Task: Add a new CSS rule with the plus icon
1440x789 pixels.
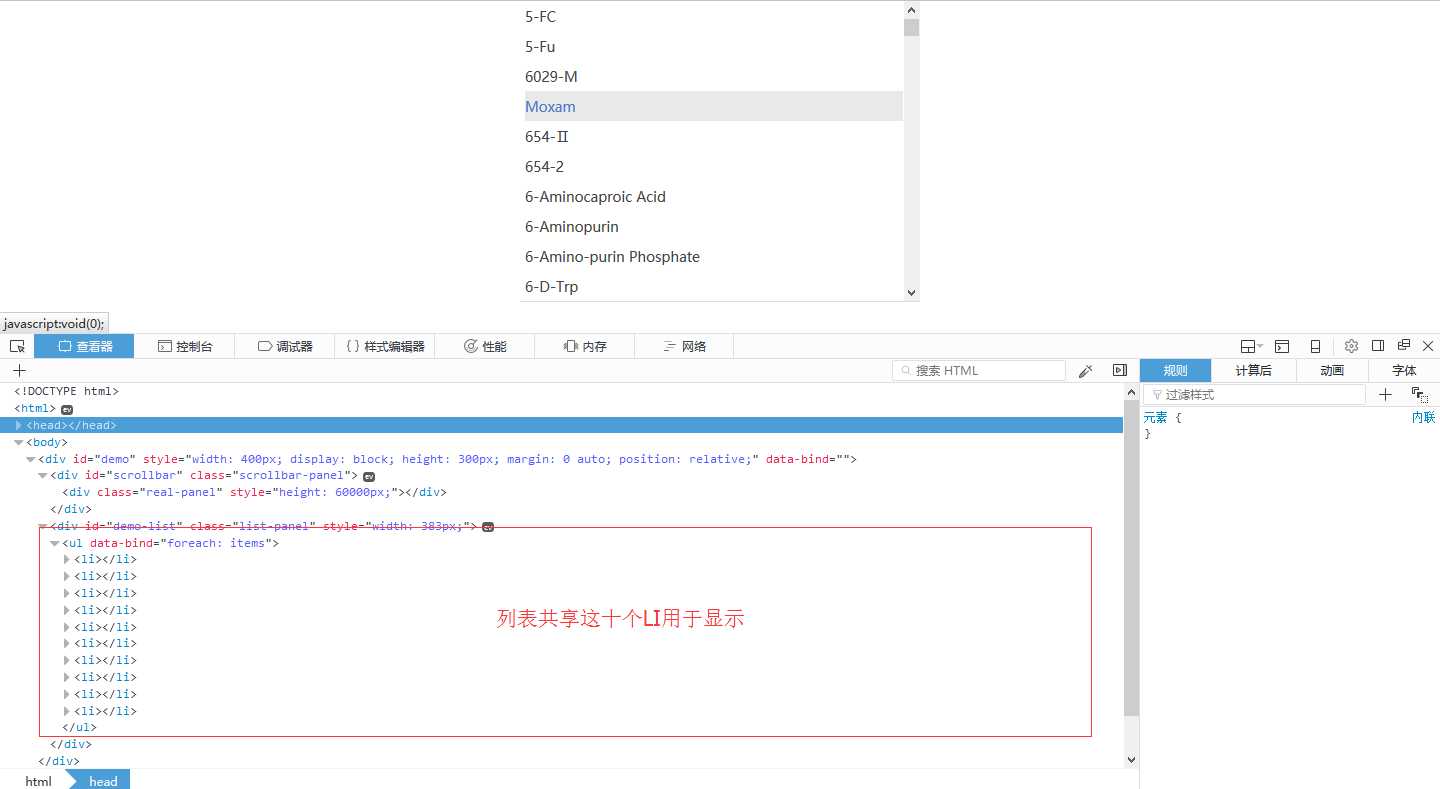Action: point(1385,394)
